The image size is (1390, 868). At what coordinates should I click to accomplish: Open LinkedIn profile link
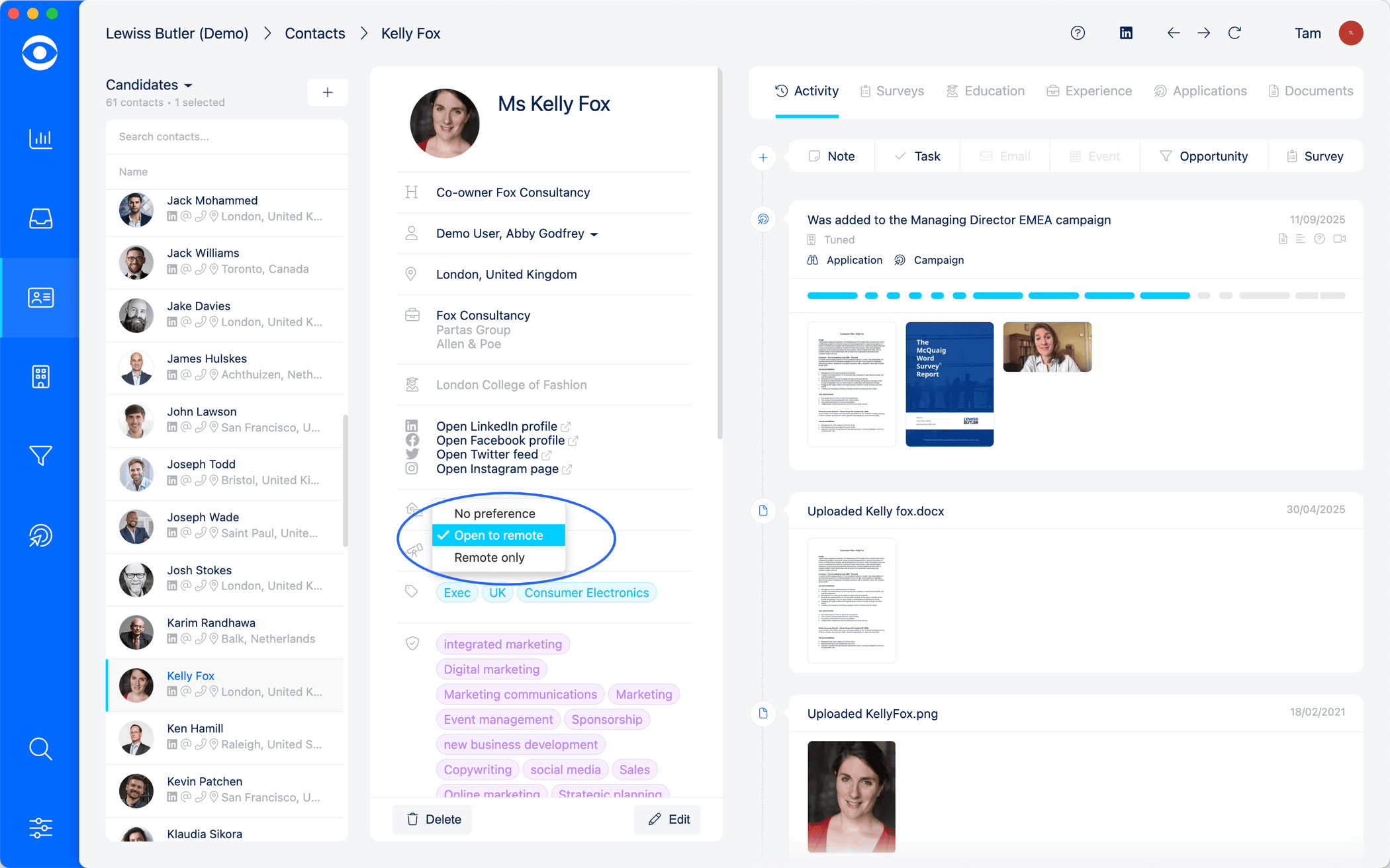pyautogui.click(x=496, y=426)
